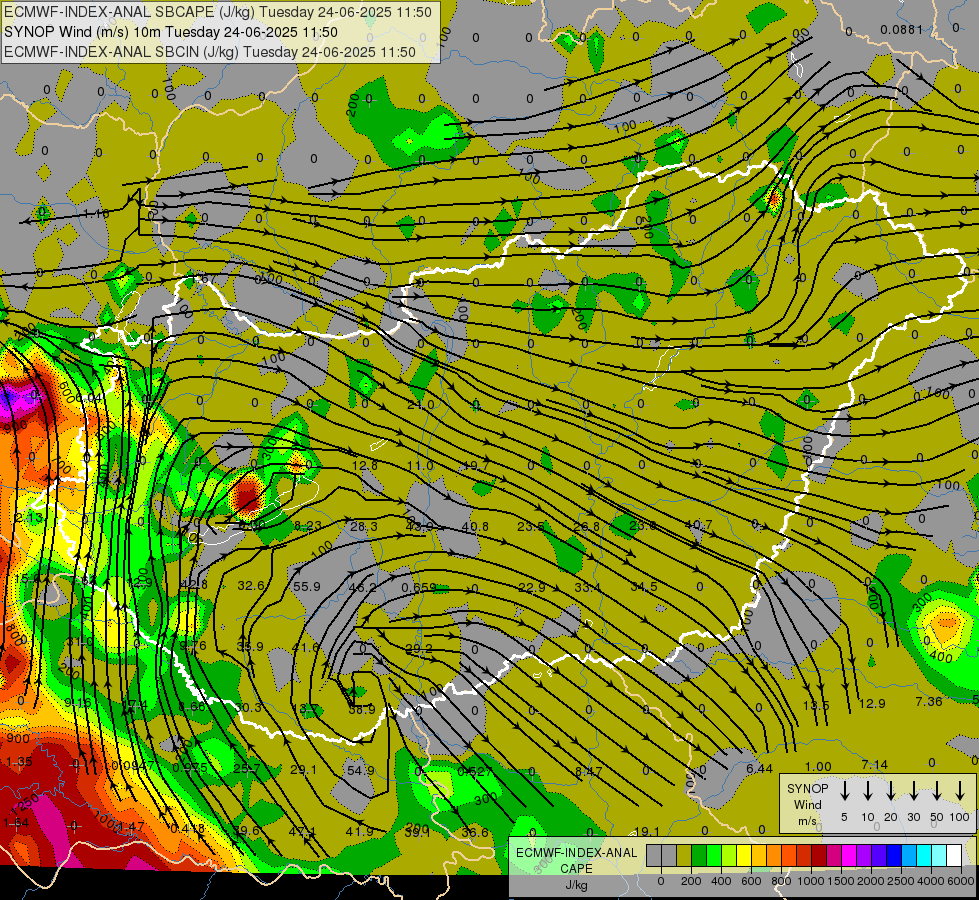Choose the cyan swatch above label 4000
The width and height of the screenshot is (979, 900).
click(923, 855)
